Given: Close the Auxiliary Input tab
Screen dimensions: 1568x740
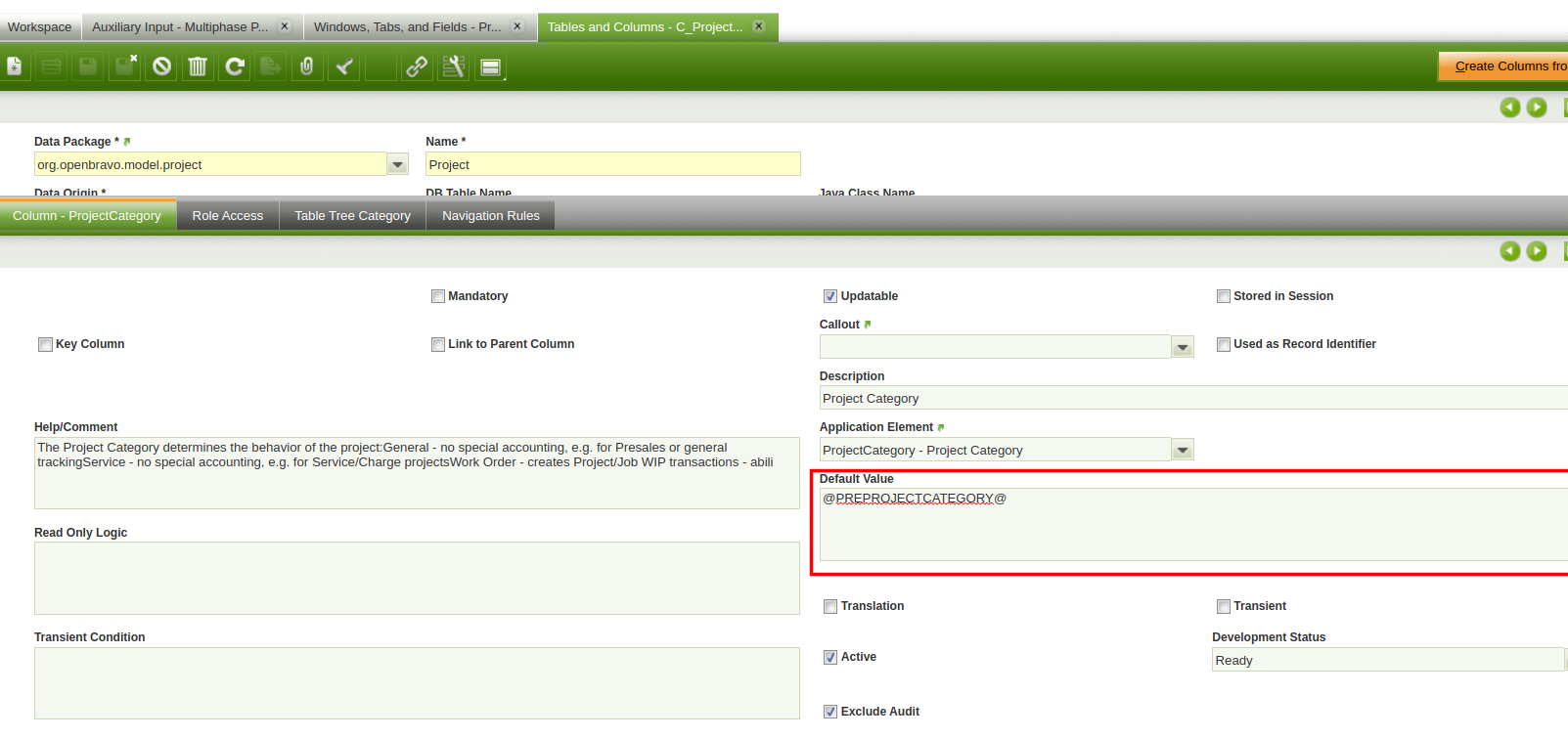Looking at the screenshot, I should coord(285,26).
